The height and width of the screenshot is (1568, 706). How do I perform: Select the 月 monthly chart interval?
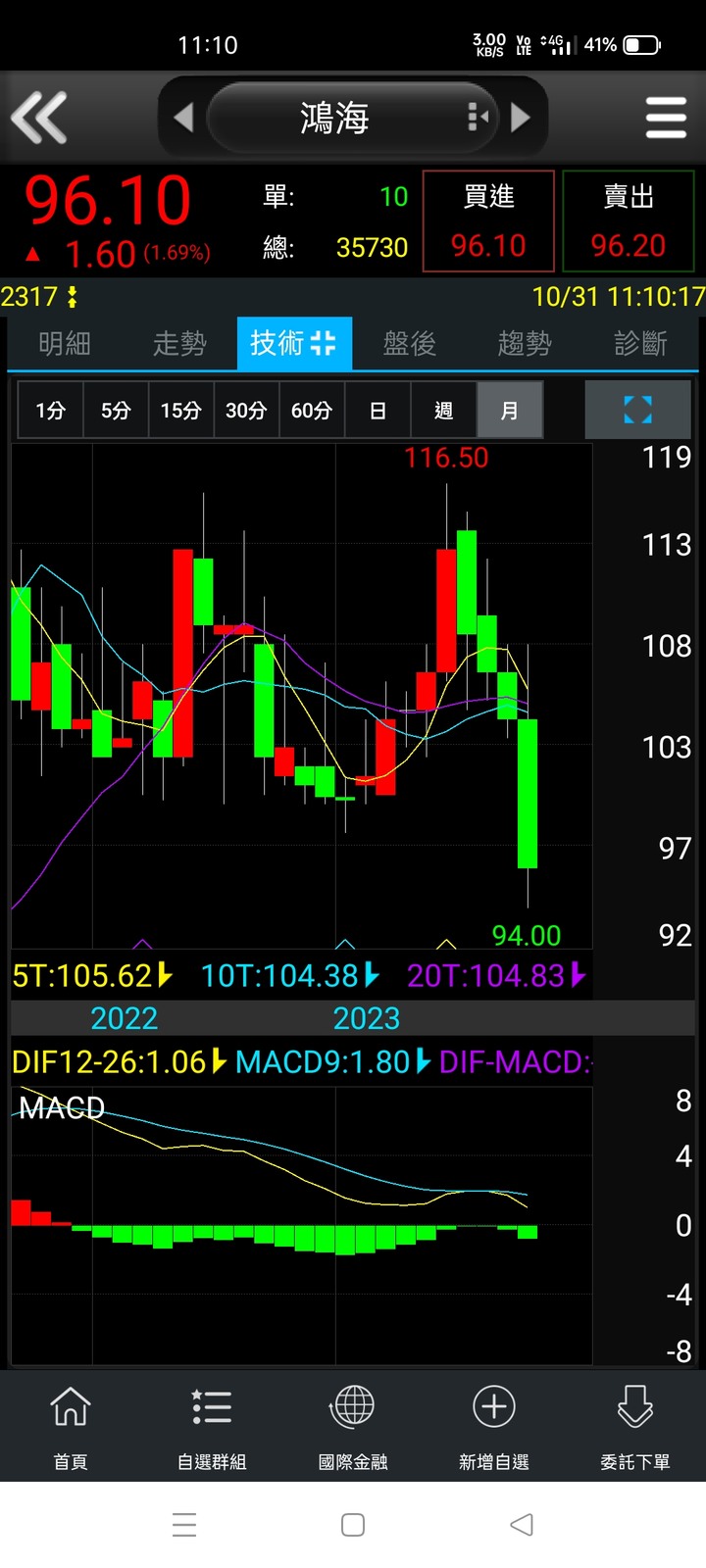pyautogui.click(x=509, y=410)
